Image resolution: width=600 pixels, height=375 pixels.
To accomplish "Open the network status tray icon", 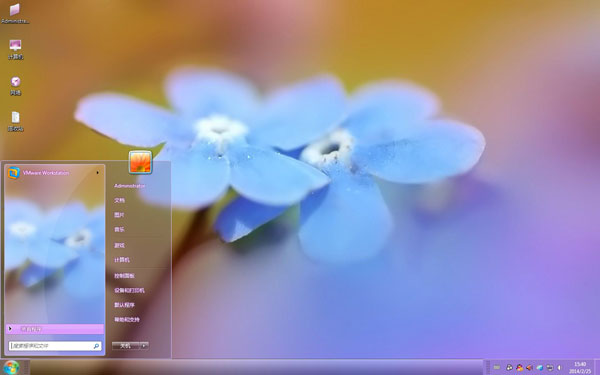I will (x=550, y=368).
